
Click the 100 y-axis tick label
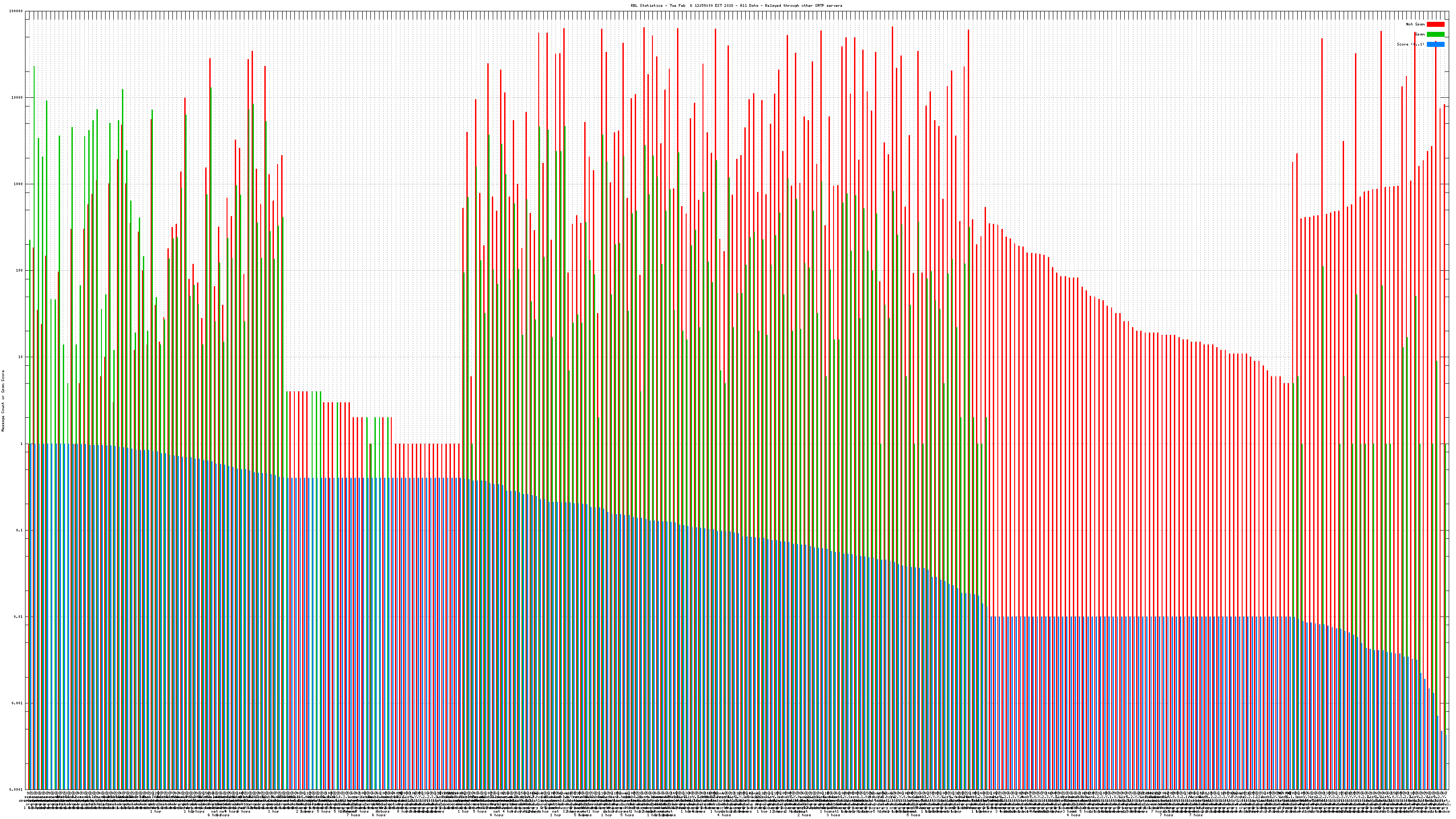[20, 271]
